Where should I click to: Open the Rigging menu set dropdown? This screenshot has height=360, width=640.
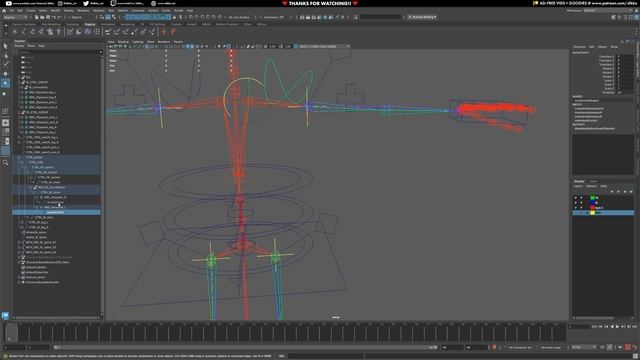[15, 17]
